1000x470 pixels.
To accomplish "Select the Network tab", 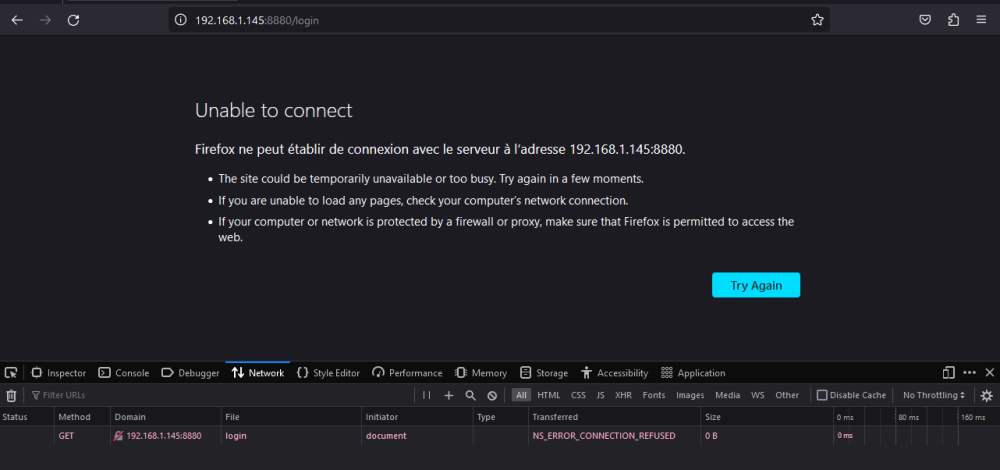I will (x=258, y=373).
